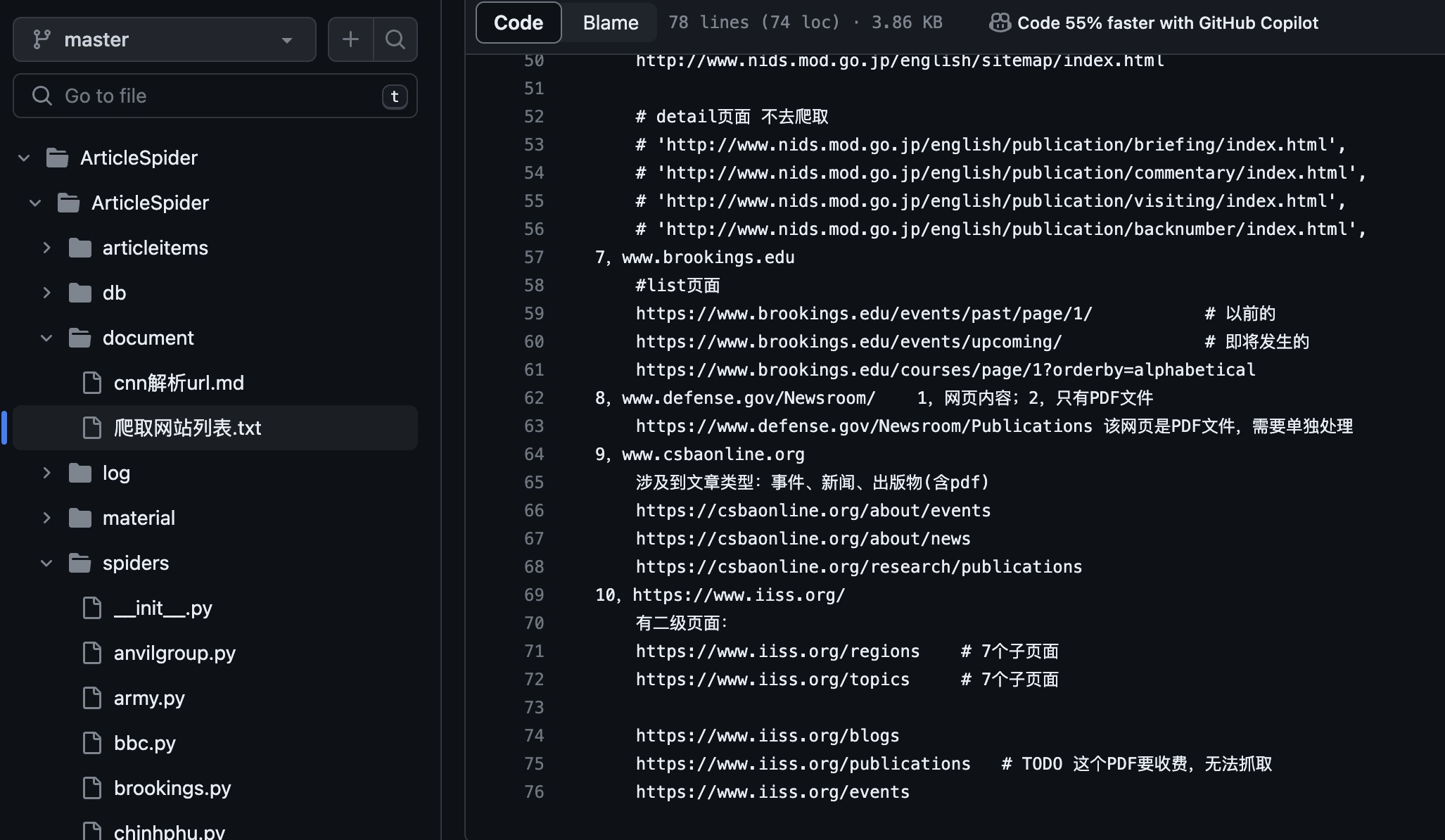
Task: Open the articleitems folder name
Action: (x=155, y=248)
